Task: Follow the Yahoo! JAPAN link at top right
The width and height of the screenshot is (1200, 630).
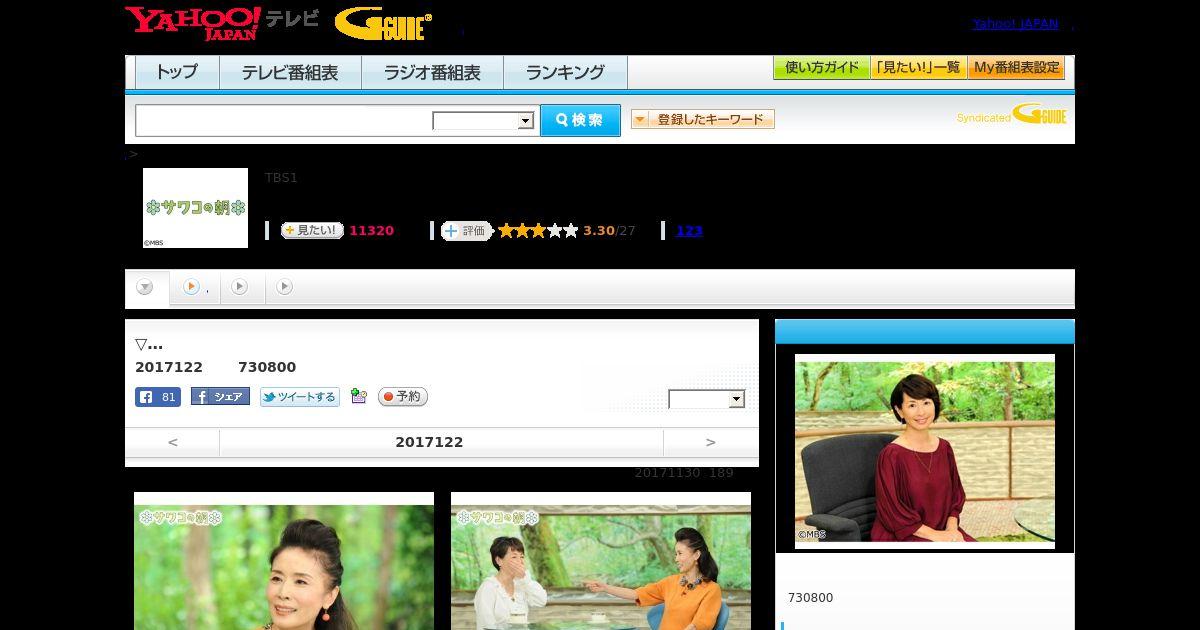Action: [x=1015, y=24]
